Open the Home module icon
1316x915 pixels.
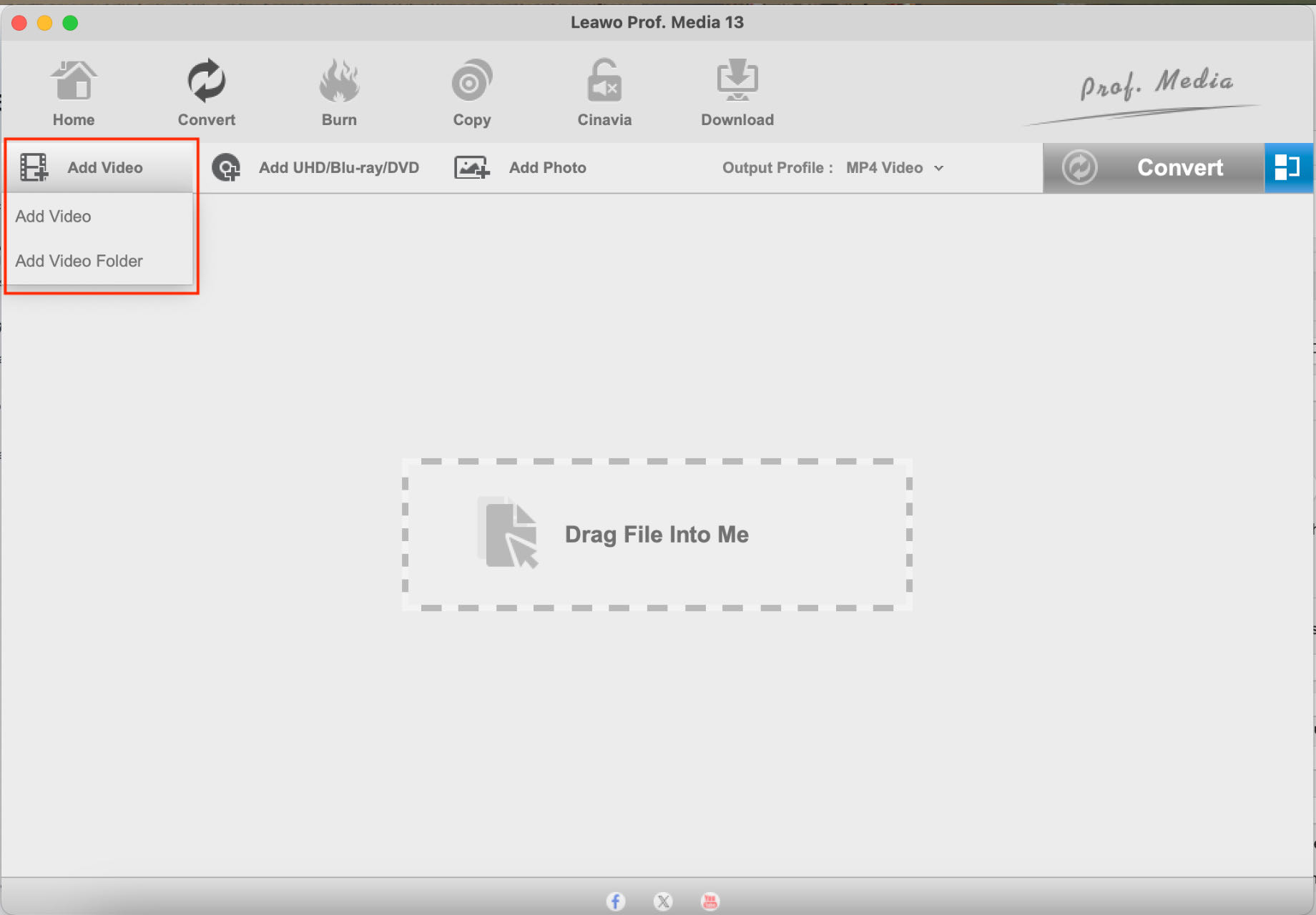point(74,81)
